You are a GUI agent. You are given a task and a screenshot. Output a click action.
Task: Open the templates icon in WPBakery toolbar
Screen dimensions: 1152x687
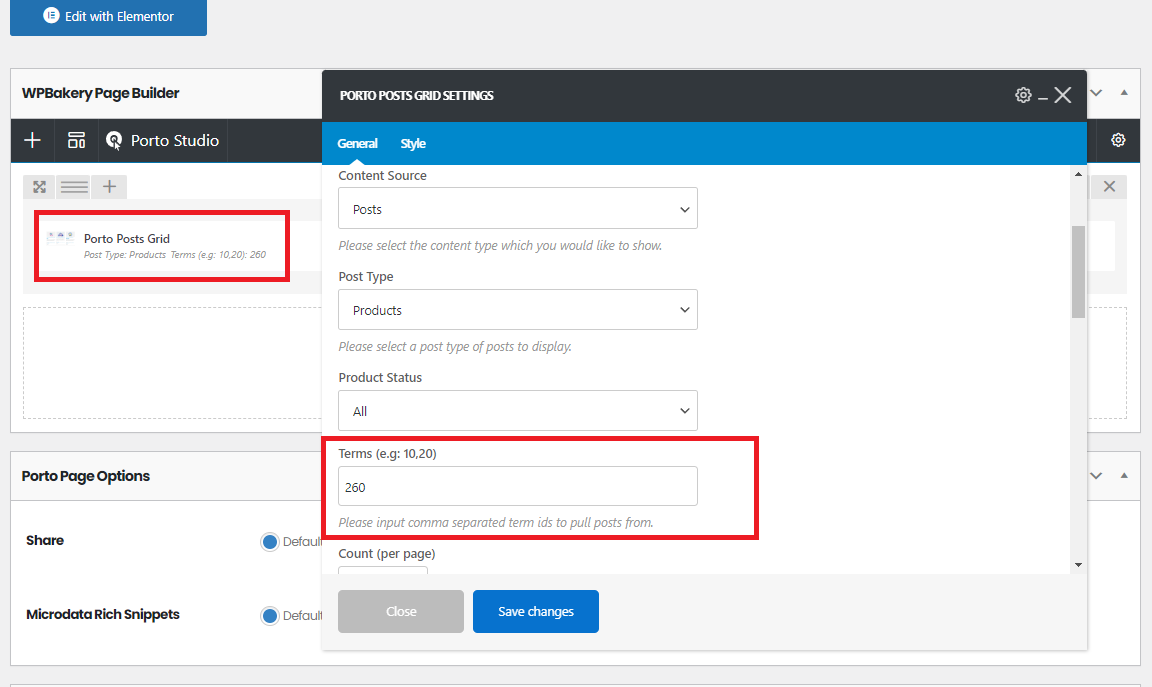pyautogui.click(x=76, y=140)
